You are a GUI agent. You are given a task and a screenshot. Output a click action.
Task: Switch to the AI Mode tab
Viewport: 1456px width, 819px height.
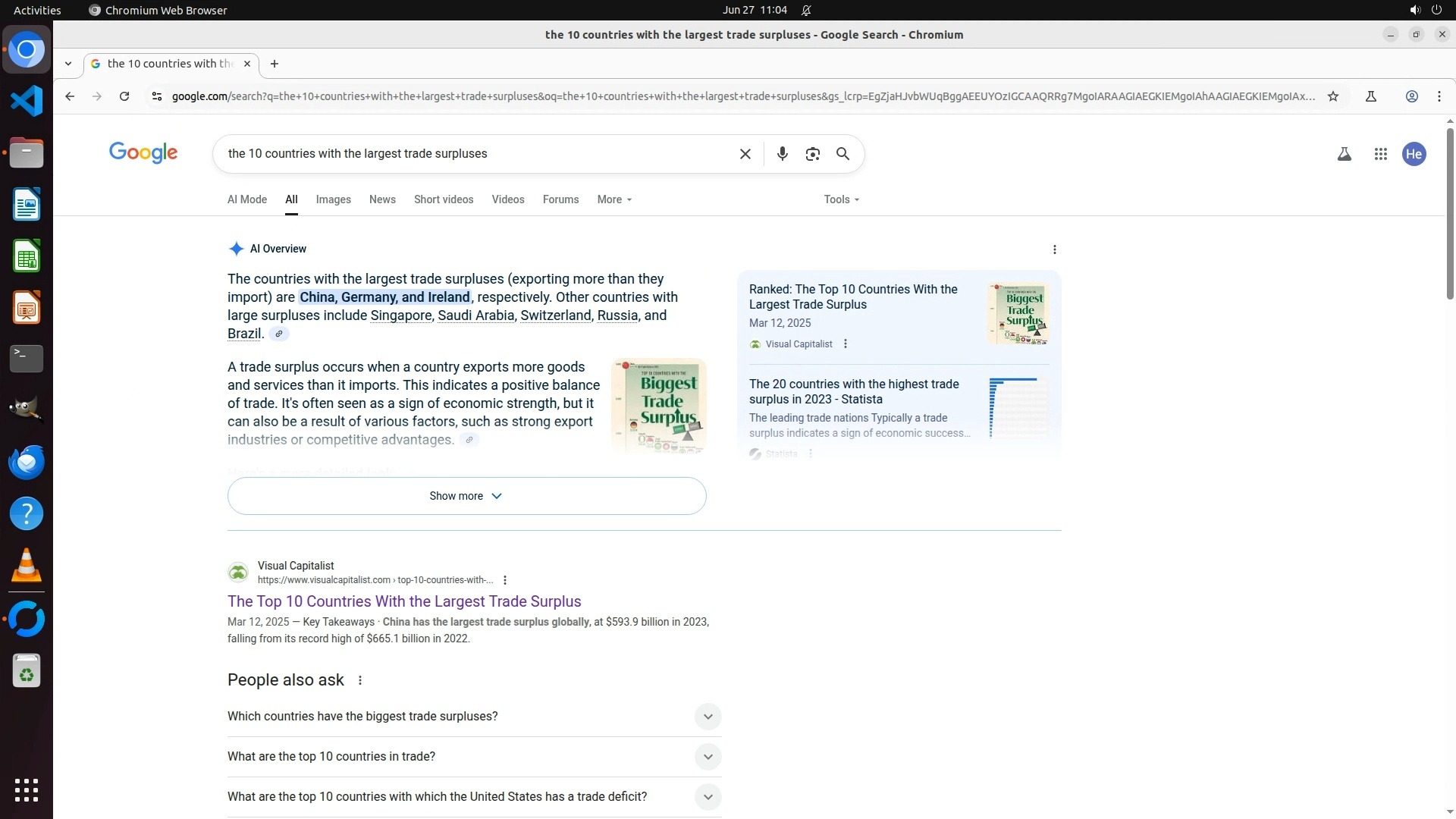point(247,199)
